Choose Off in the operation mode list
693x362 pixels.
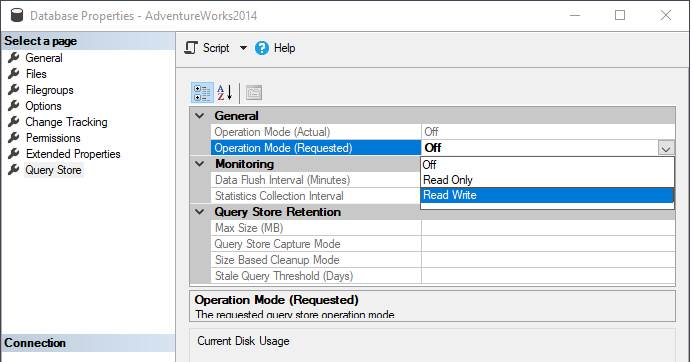[x=547, y=165]
